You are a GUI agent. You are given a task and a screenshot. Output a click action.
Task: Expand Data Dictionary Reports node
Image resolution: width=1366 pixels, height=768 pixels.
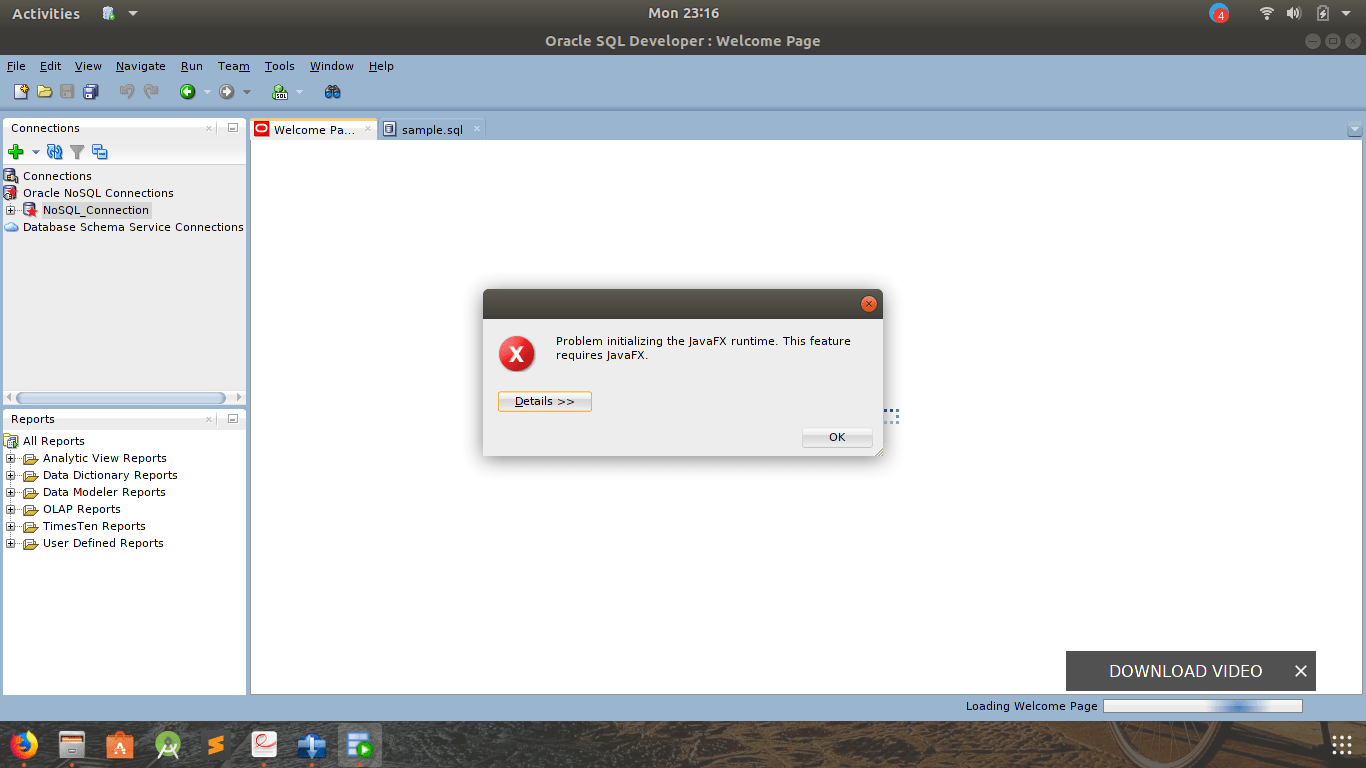(x=10, y=475)
